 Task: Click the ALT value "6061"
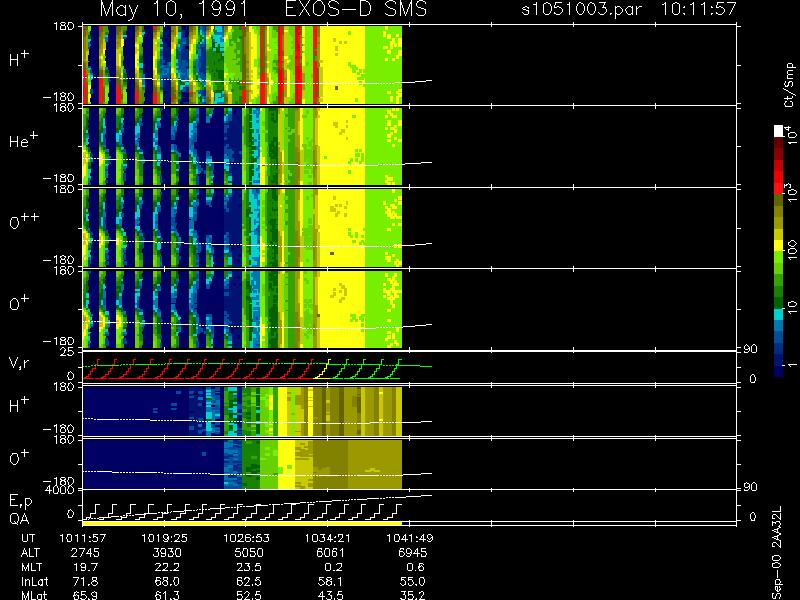pos(331,553)
